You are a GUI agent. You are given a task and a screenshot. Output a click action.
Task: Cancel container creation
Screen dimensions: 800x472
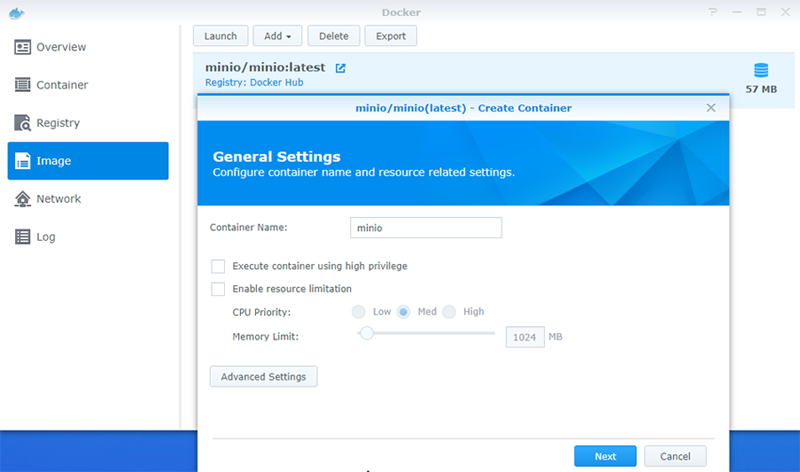(x=675, y=456)
